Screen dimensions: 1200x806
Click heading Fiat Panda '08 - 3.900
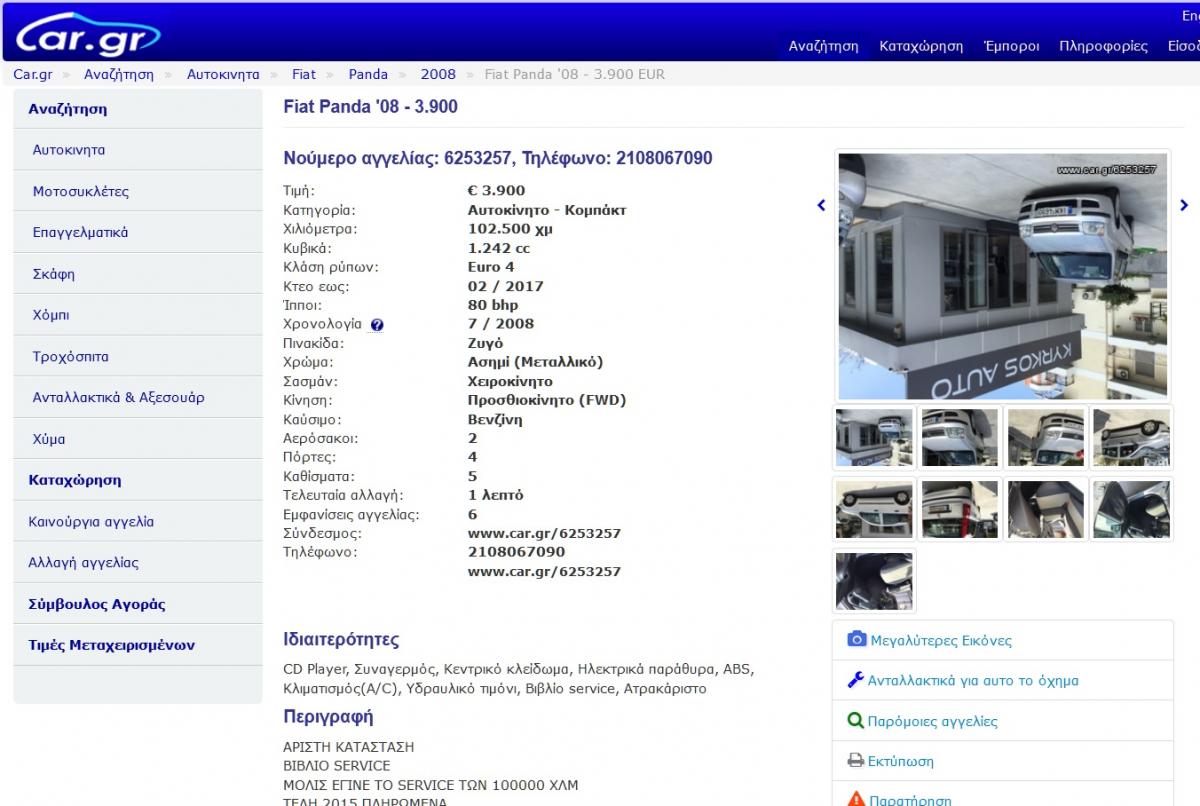pyautogui.click(x=371, y=107)
